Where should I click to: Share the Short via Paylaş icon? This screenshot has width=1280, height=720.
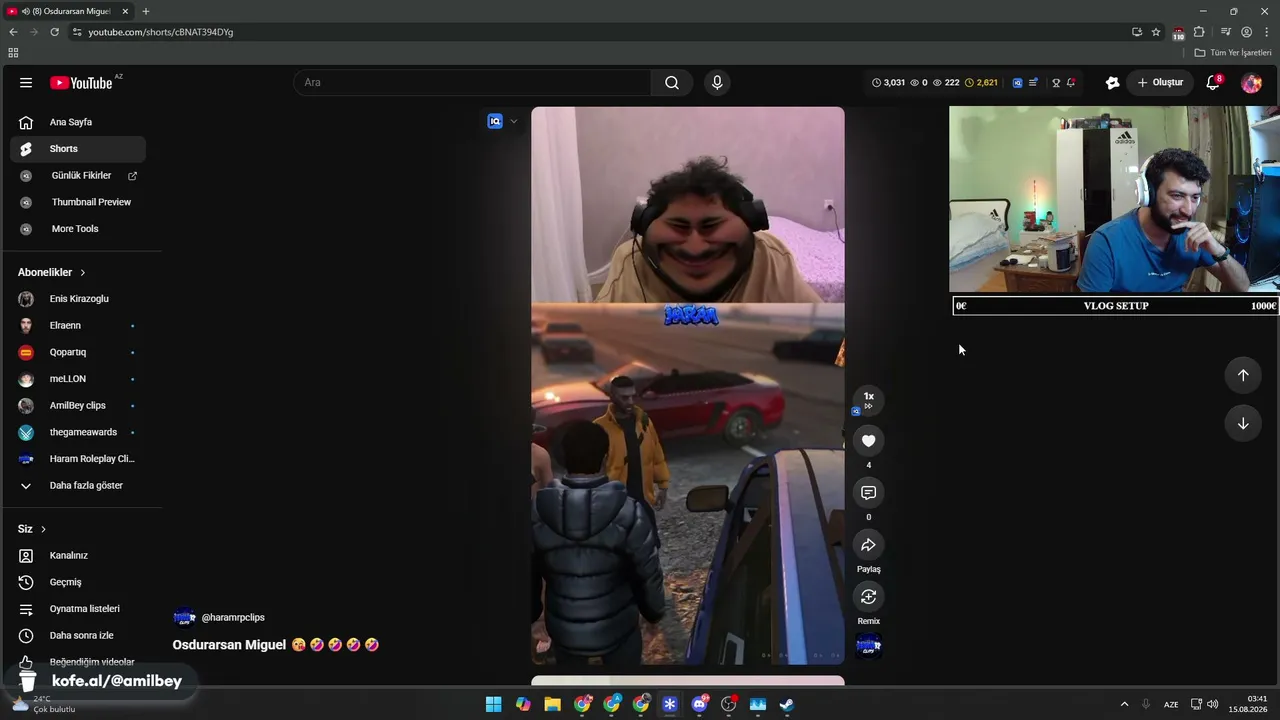pyautogui.click(x=868, y=545)
